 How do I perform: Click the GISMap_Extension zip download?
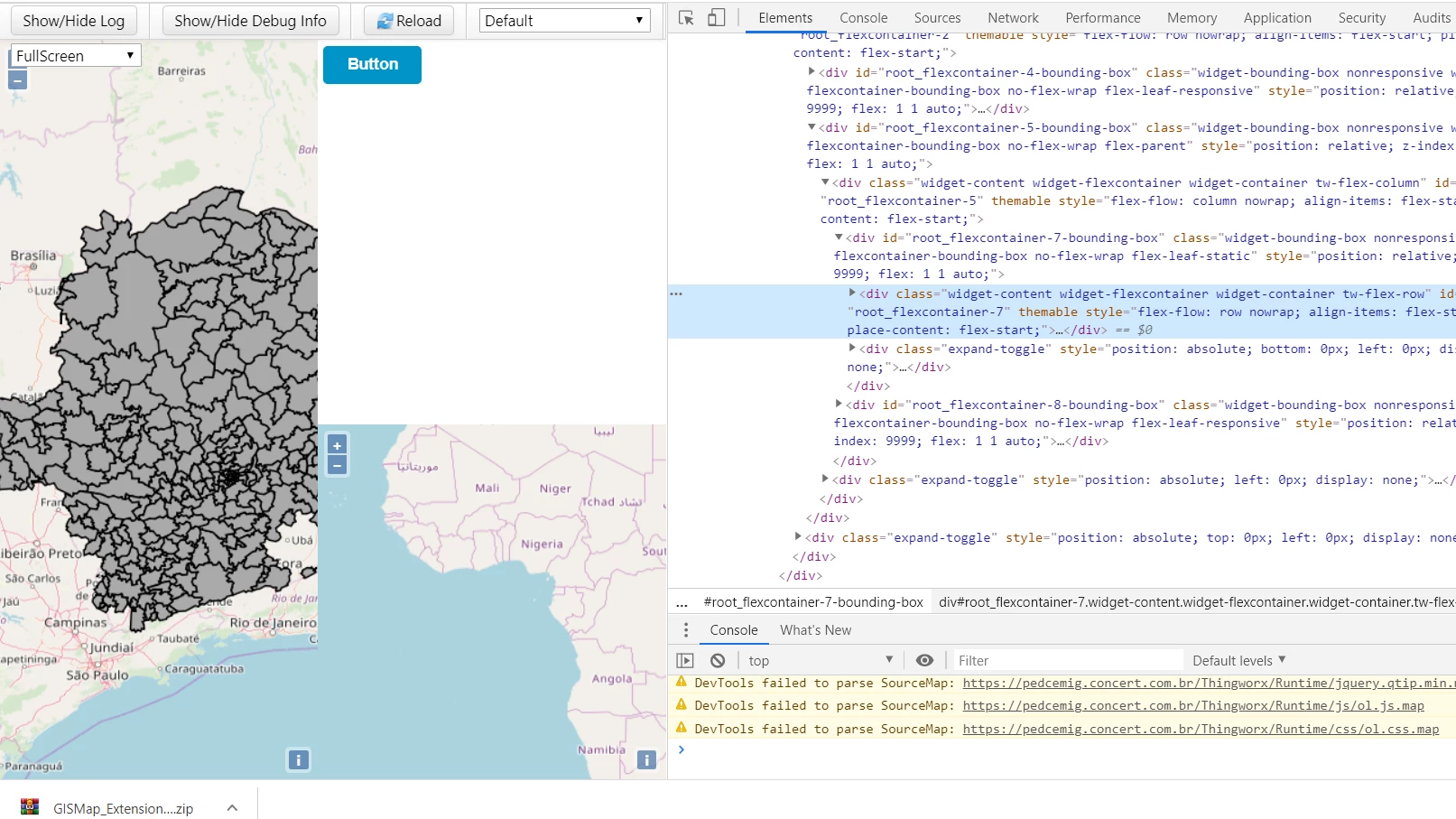point(123,808)
